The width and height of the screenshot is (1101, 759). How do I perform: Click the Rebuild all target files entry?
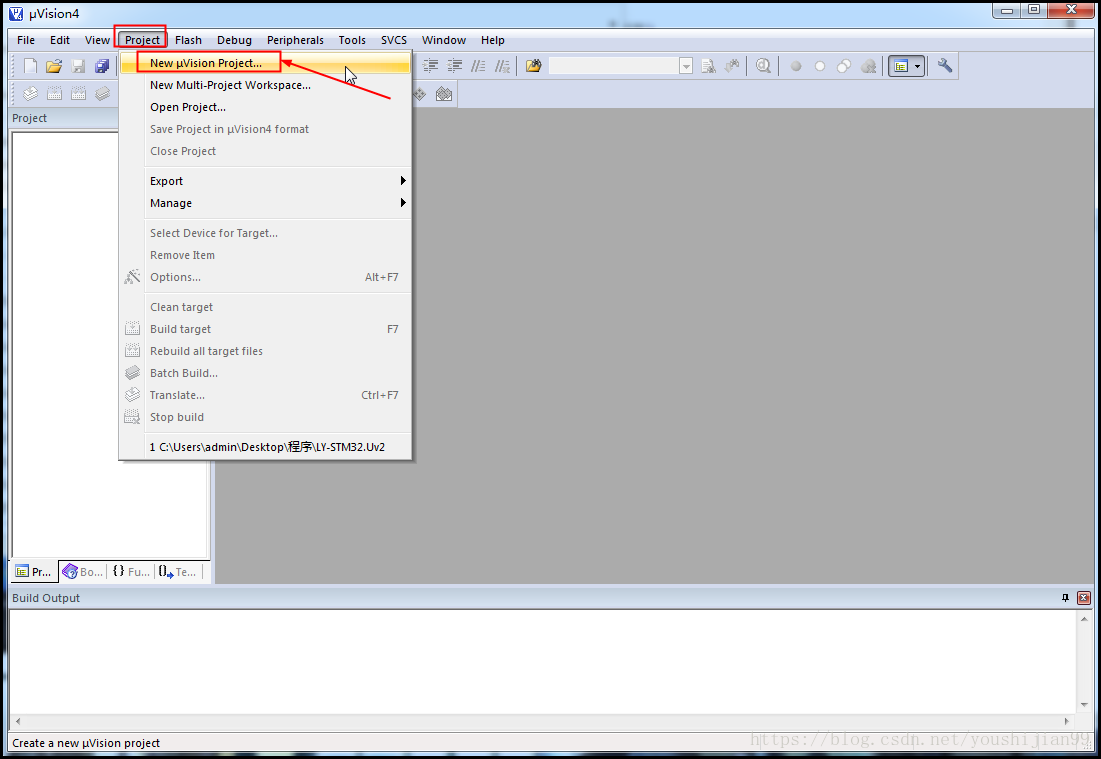pyautogui.click(x=265, y=351)
